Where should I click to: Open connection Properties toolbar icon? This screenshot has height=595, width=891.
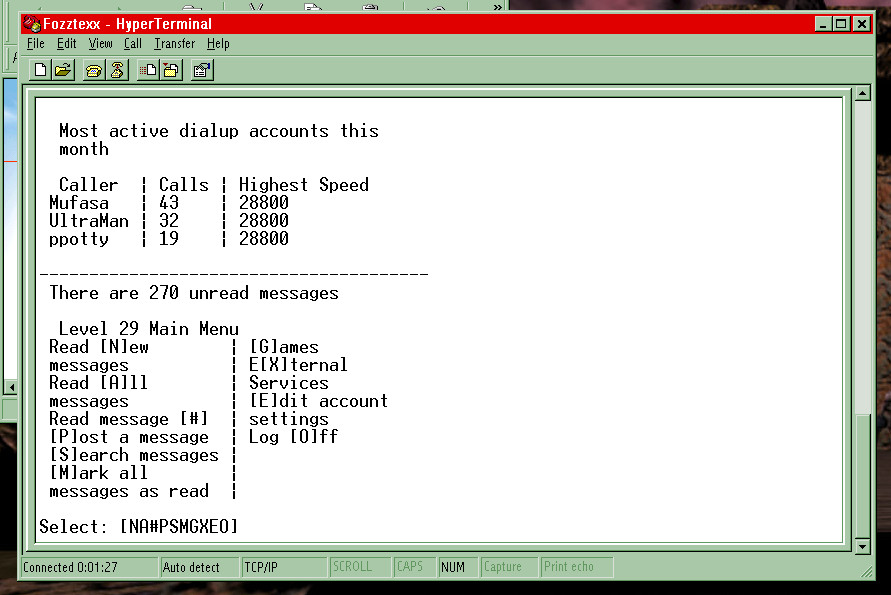(202, 70)
